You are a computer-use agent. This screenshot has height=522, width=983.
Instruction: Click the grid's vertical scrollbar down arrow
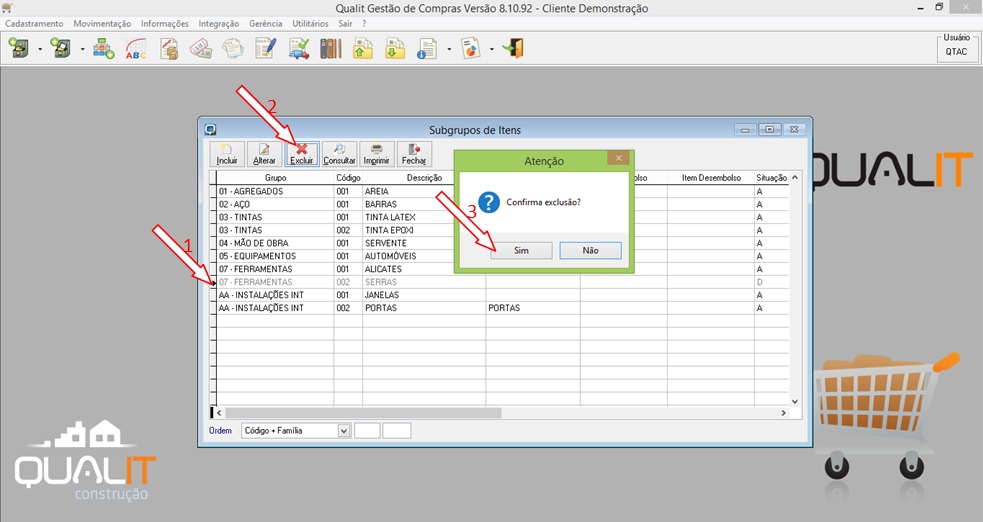[795, 402]
